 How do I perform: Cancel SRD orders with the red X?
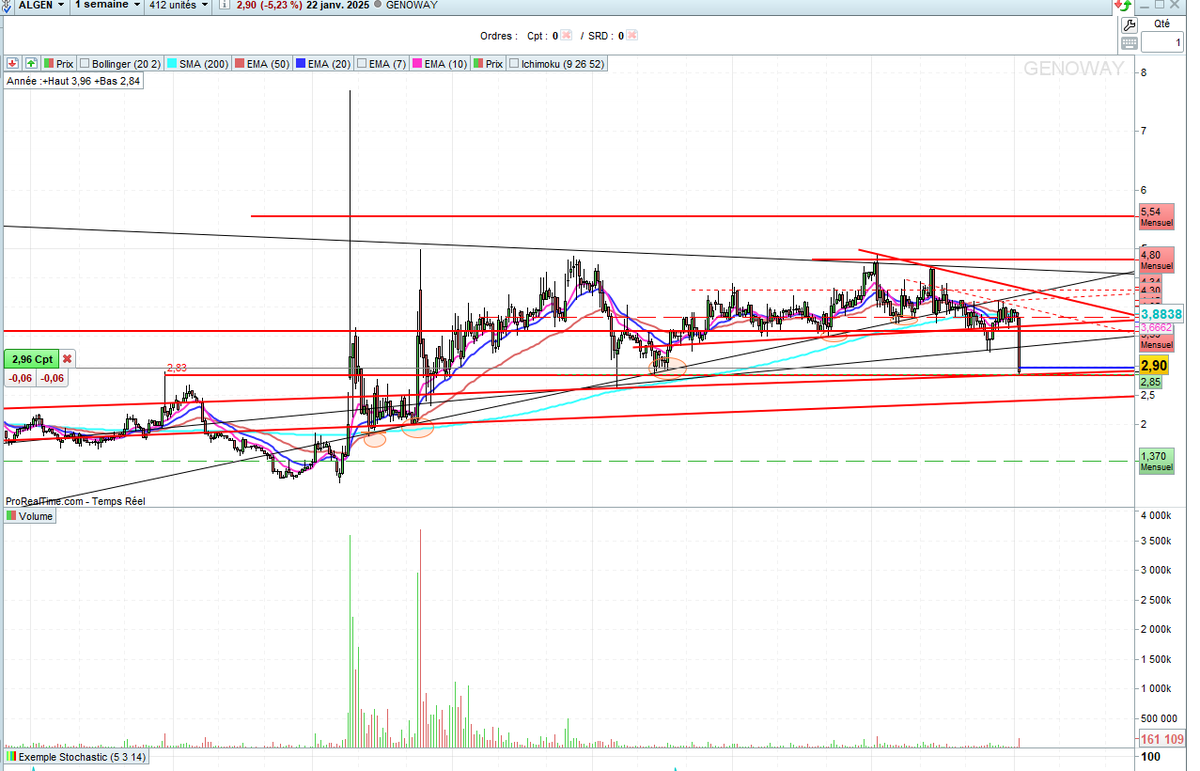[633, 36]
